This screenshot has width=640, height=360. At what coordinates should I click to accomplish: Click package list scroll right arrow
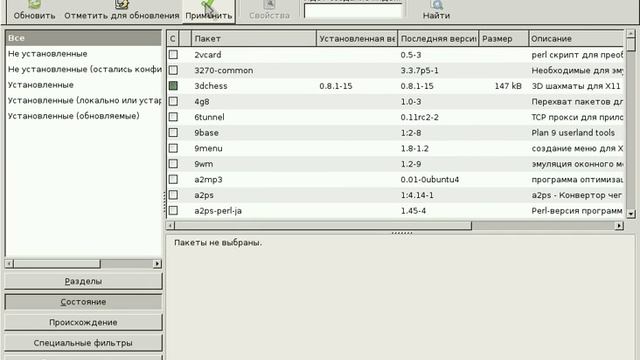[619, 225]
